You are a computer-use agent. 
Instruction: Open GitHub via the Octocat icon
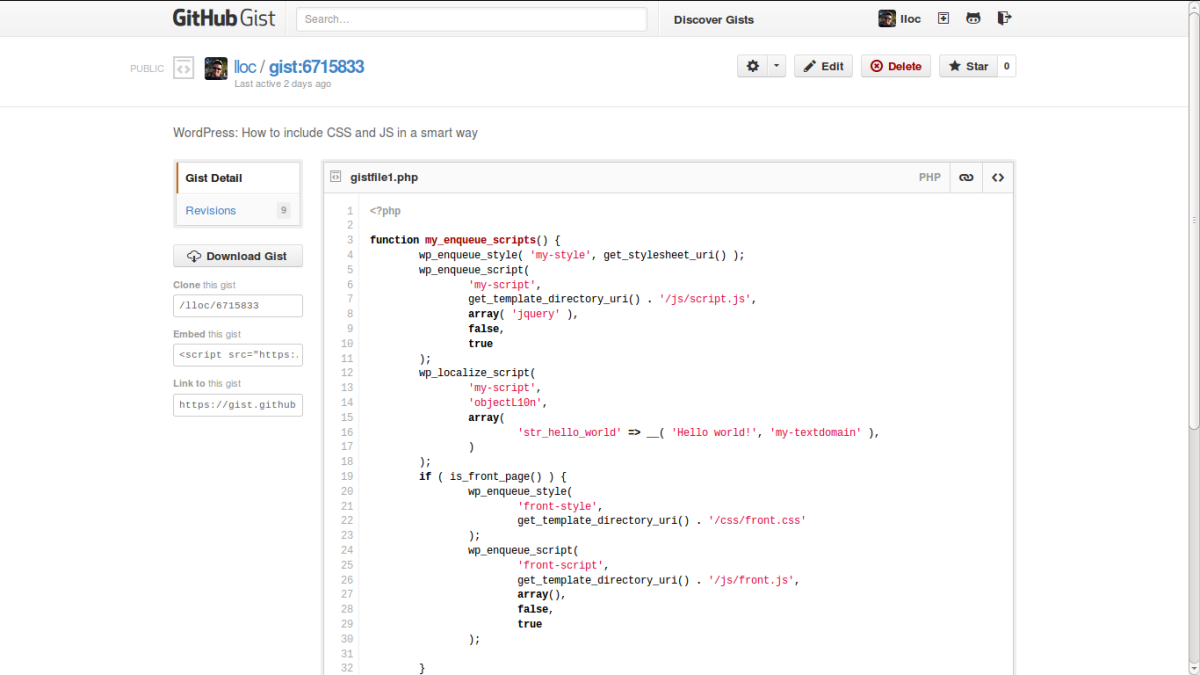[973, 18]
